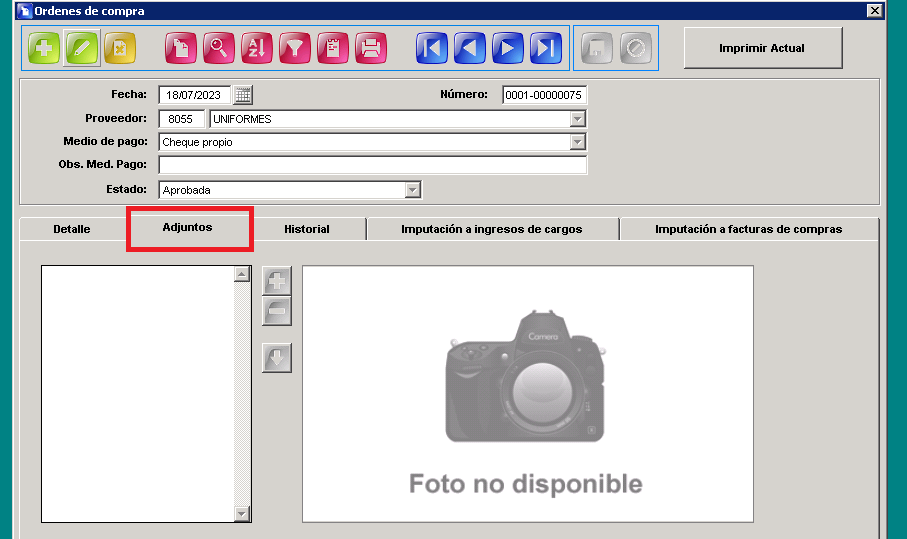
Task: Click the Obs. Med. Pago input field
Action: (373, 165)
